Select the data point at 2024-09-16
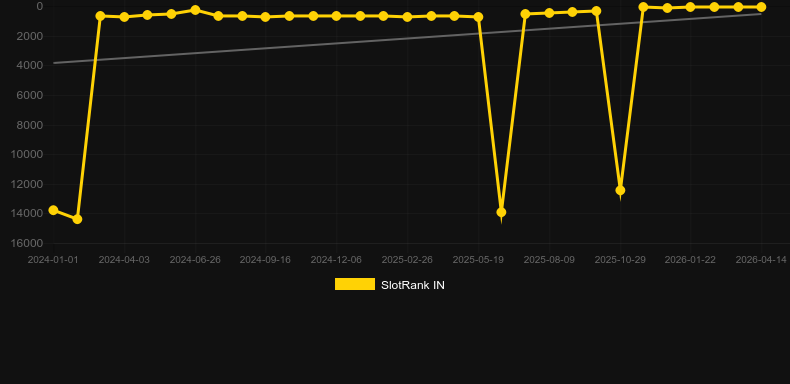790x384 pixels. tap(266, 17)
